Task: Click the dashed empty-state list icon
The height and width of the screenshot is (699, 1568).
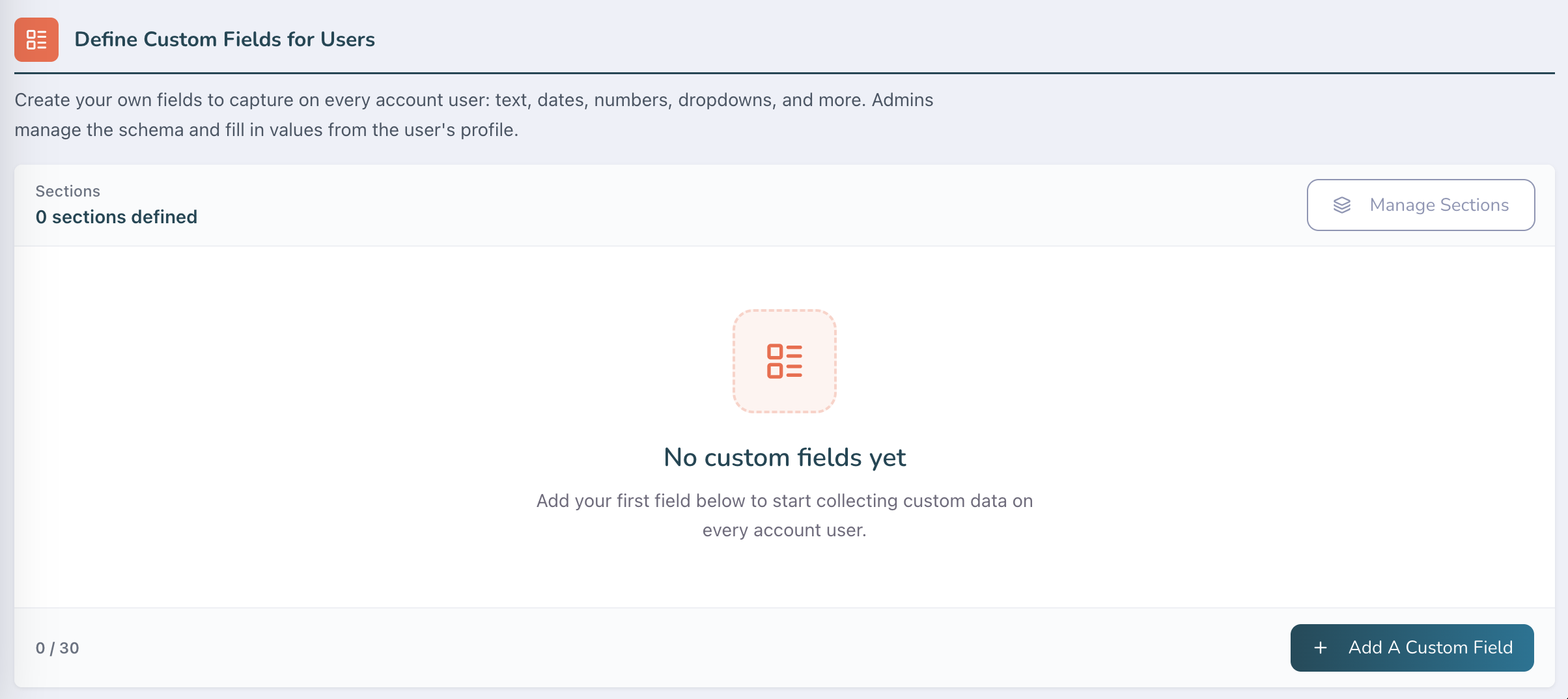Action: [x=785, y=361]
